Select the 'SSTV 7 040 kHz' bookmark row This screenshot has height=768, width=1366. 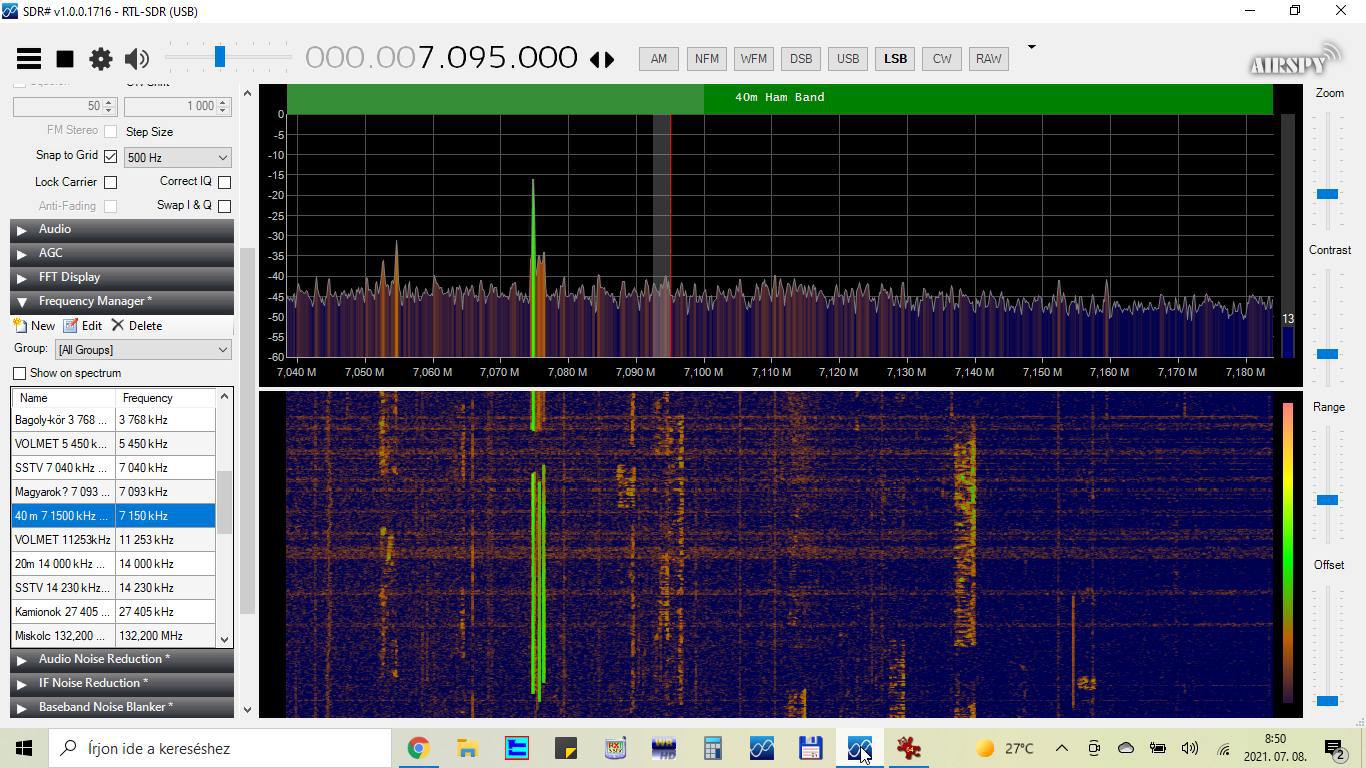(x=113, y=468)
